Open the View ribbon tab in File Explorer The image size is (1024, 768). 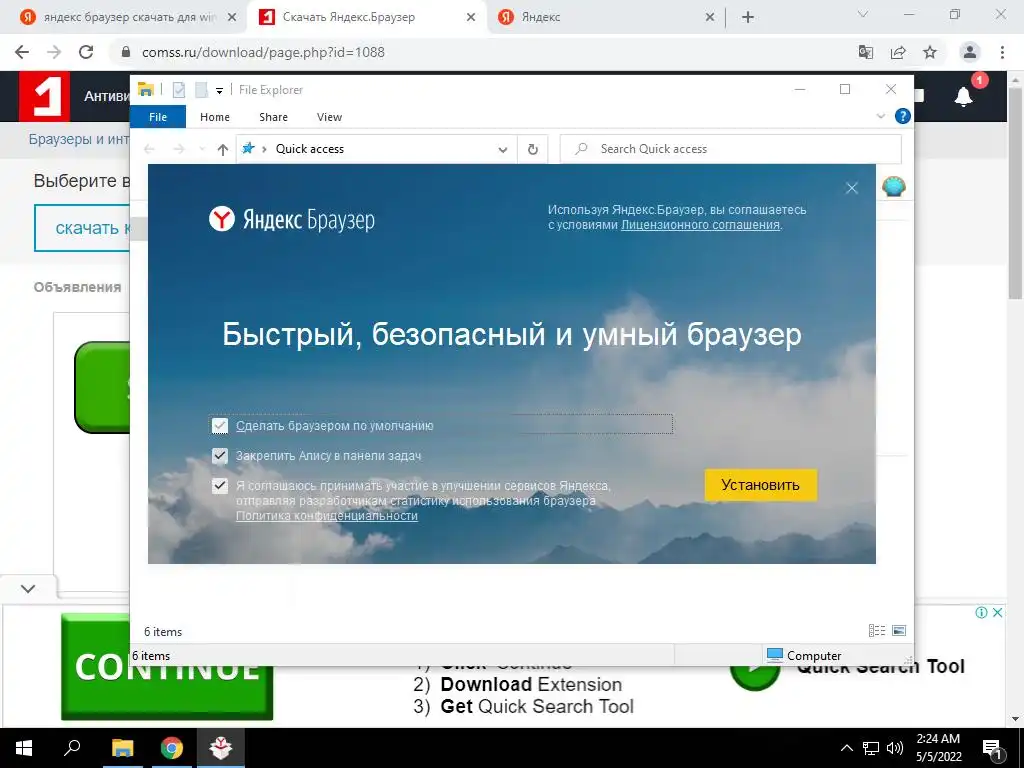[329, 117]
